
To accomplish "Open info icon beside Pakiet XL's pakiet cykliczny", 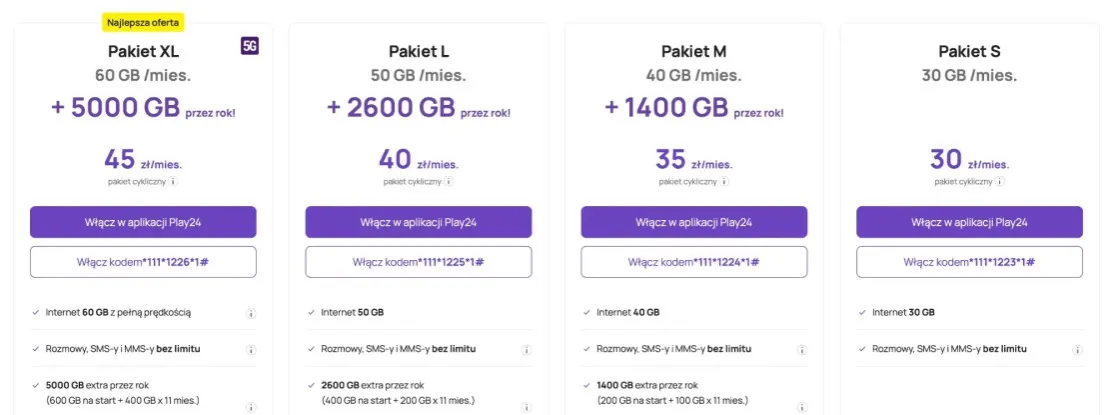I will pos(173,182).
